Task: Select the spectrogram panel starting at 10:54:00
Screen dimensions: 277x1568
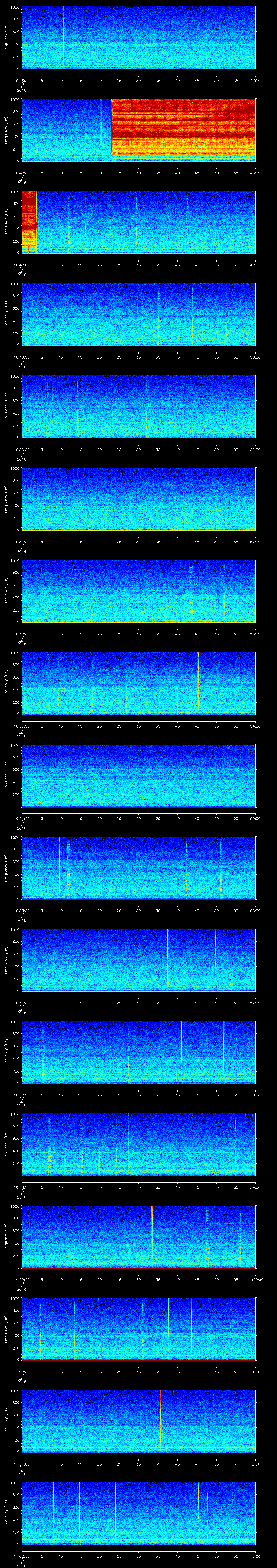Action: click(x=138, y=775)
